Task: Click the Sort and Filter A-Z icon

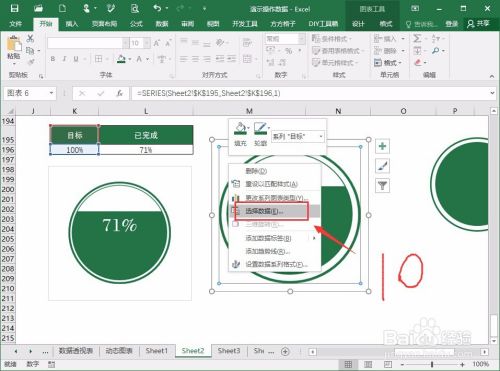Action: pyautogui.click(x=435, y=39)
